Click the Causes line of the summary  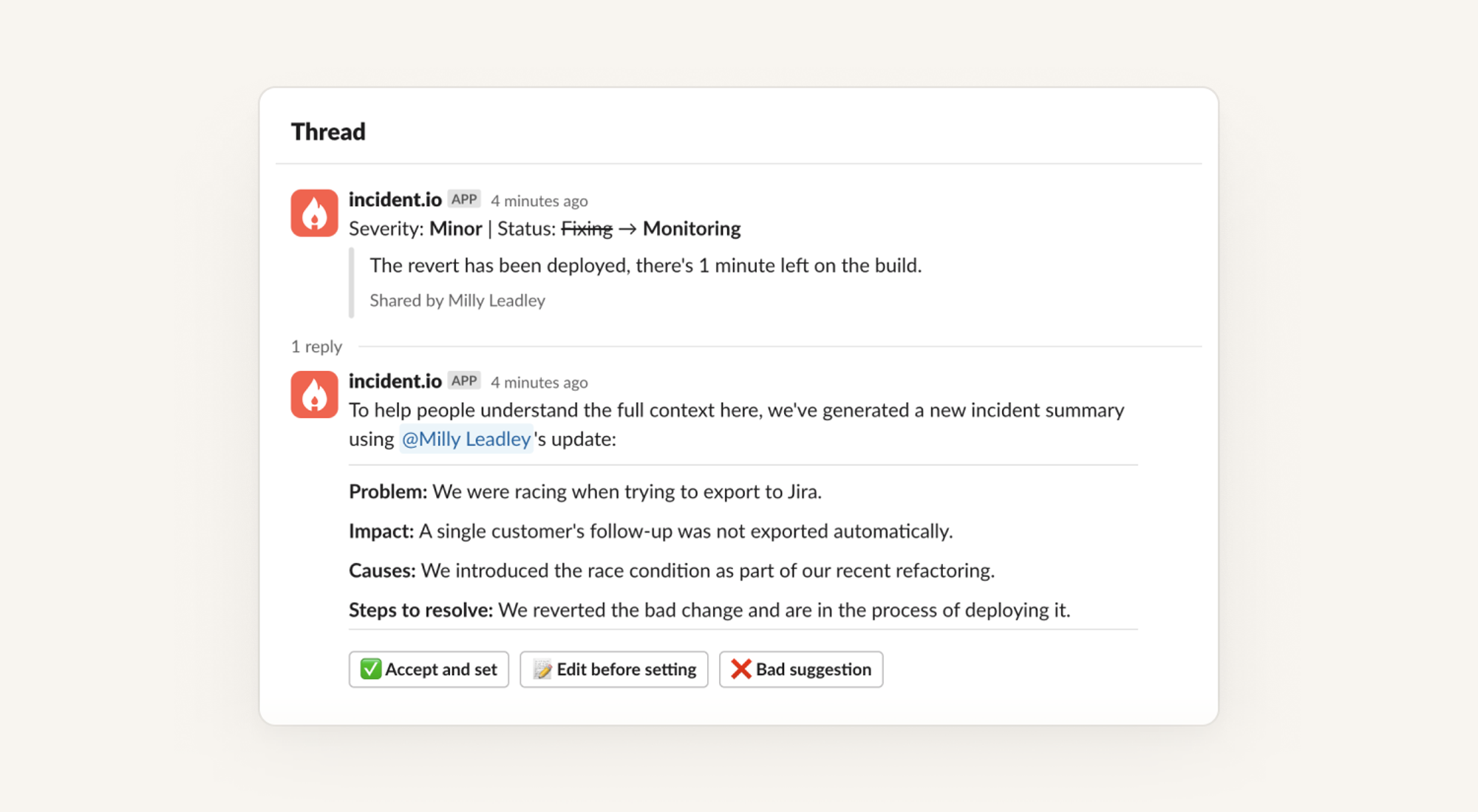[671, 570]
